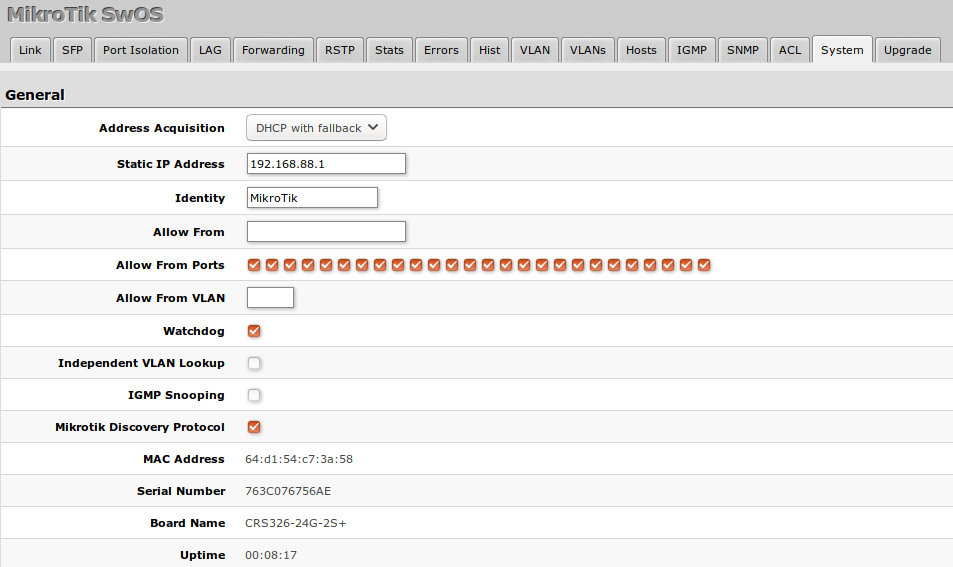This screenshot has width=953, height=567.
Task: Enable the IGMP Snooping checkbox
Action: (254, 395)
